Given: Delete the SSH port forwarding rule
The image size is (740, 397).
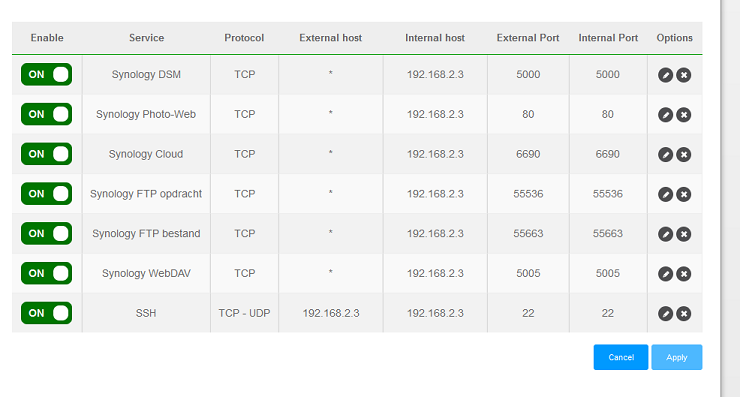Looking at the screenshot, I should [683, 313].
